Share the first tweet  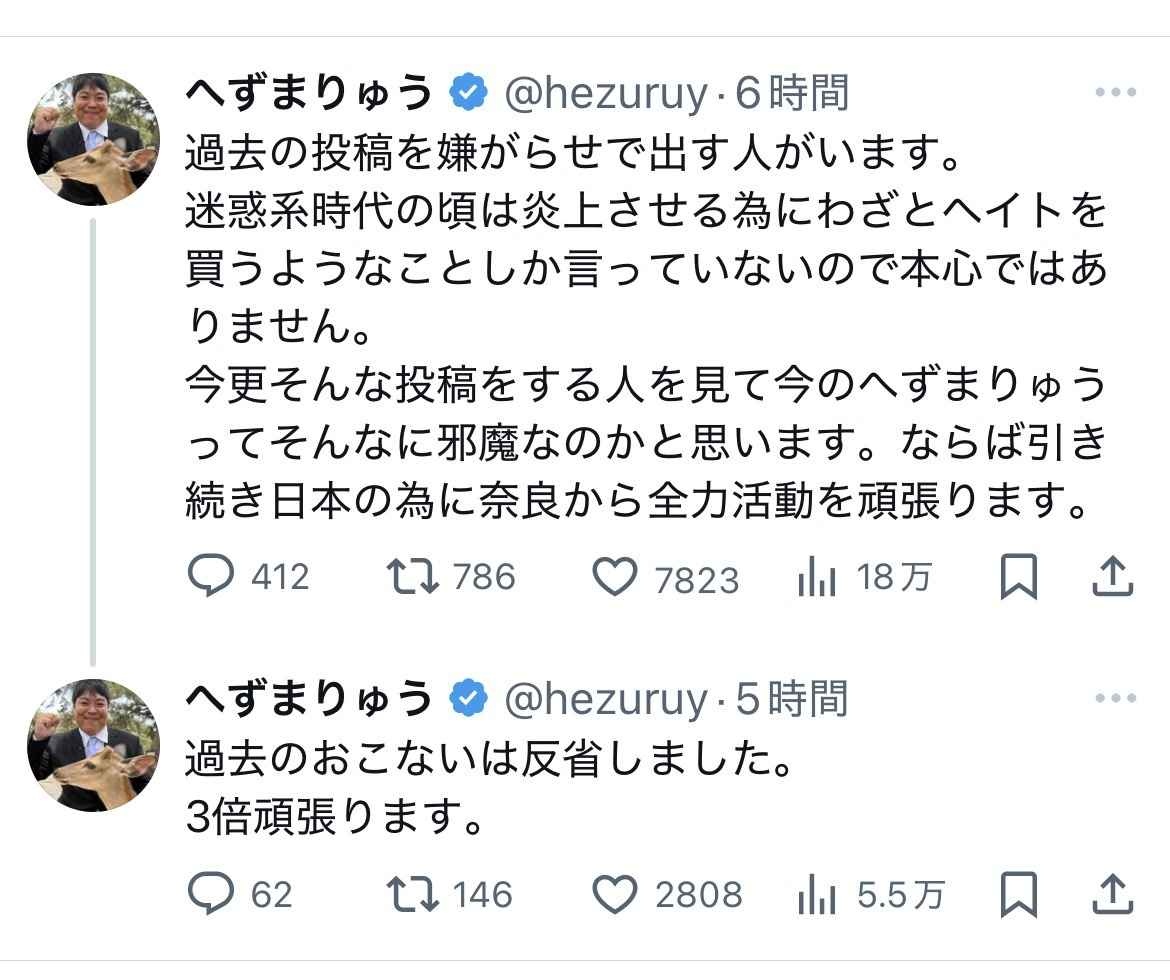(x=1113, y=577)
